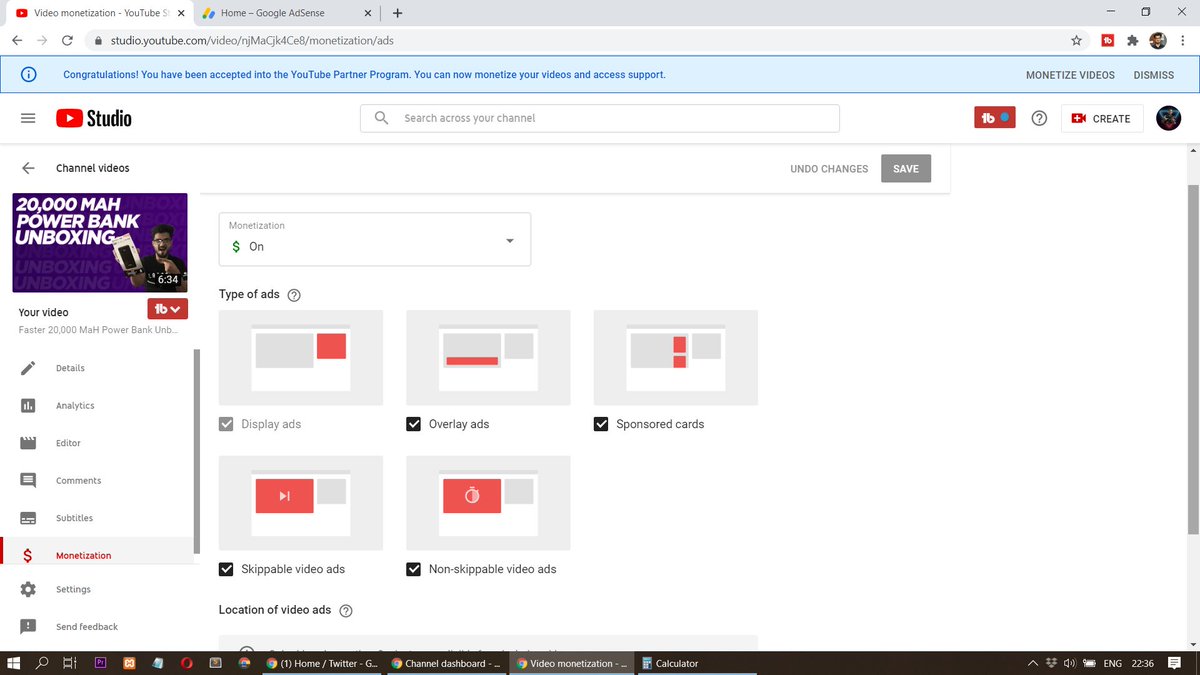Select the Skippable video ads preview image
This screenshot has width=1200, height=675.
pyautogui.click(x=301, y=503)
